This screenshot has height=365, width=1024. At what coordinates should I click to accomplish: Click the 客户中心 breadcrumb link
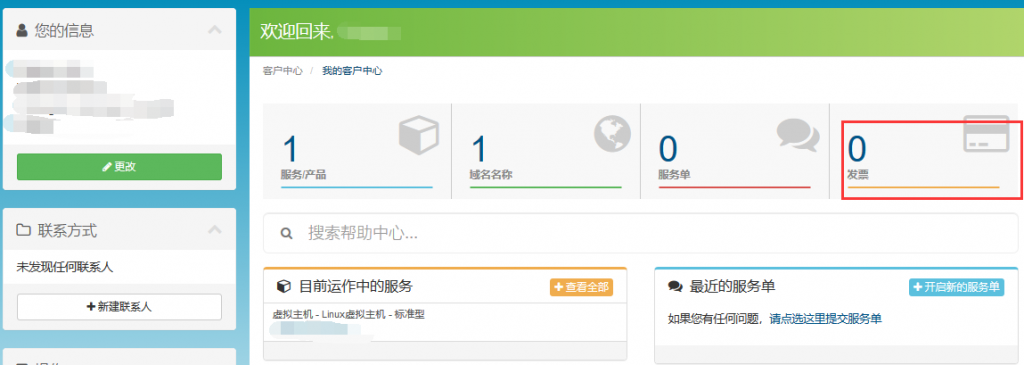click(283, 71)
